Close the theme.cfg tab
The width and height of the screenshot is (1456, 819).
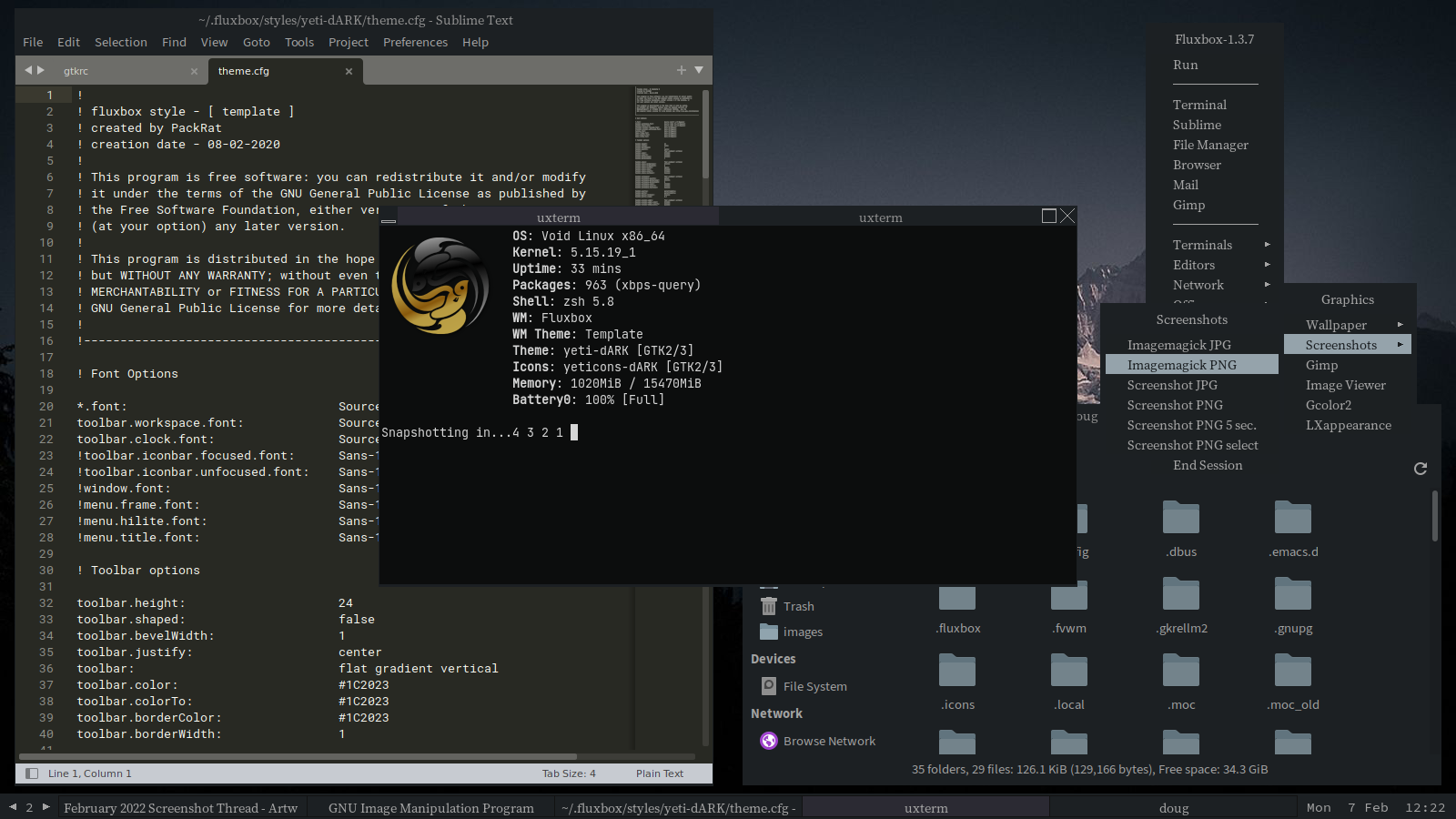click(349, 71)
